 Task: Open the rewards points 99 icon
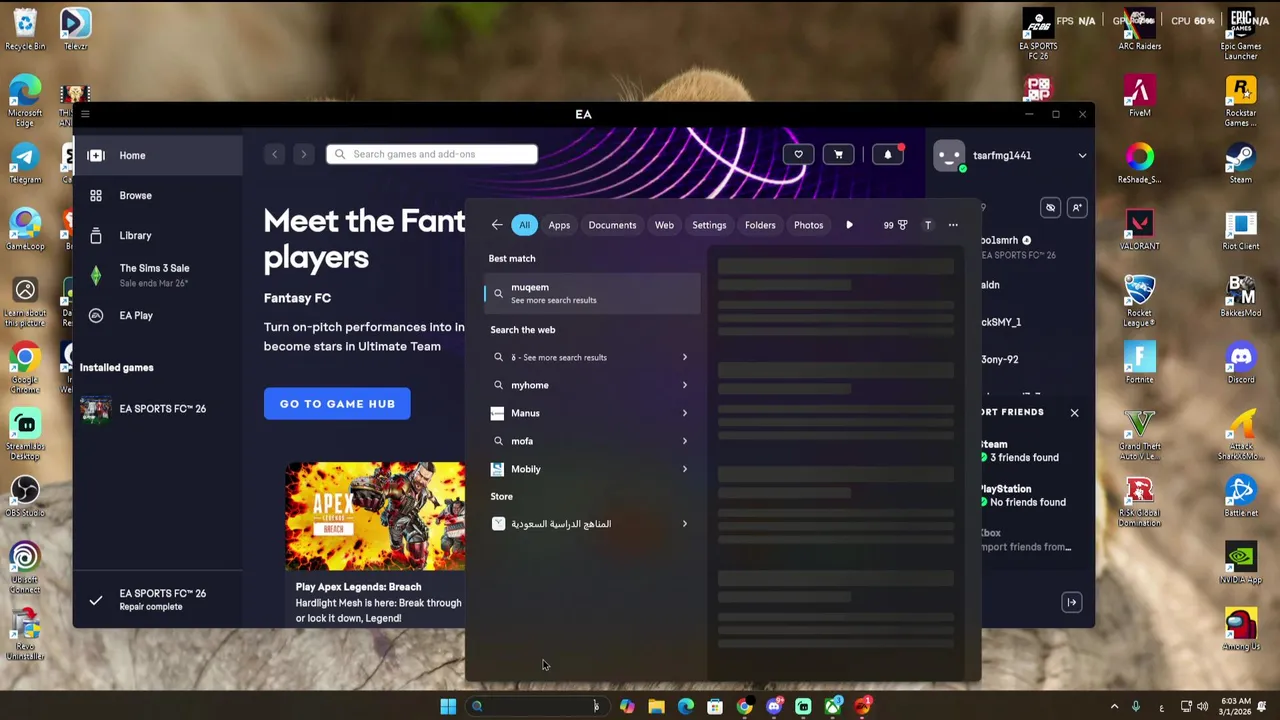[x=895, y=225]
